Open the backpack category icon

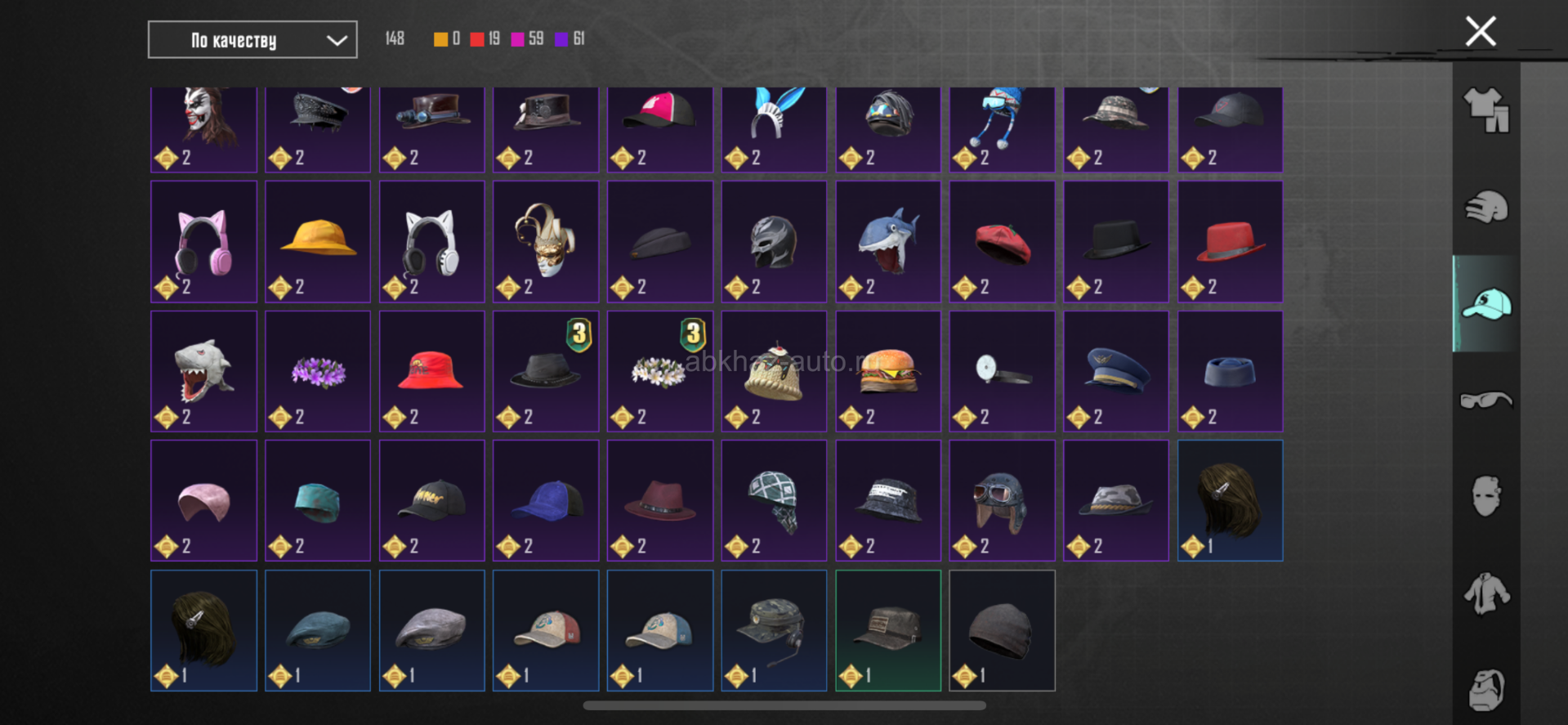1486,690
